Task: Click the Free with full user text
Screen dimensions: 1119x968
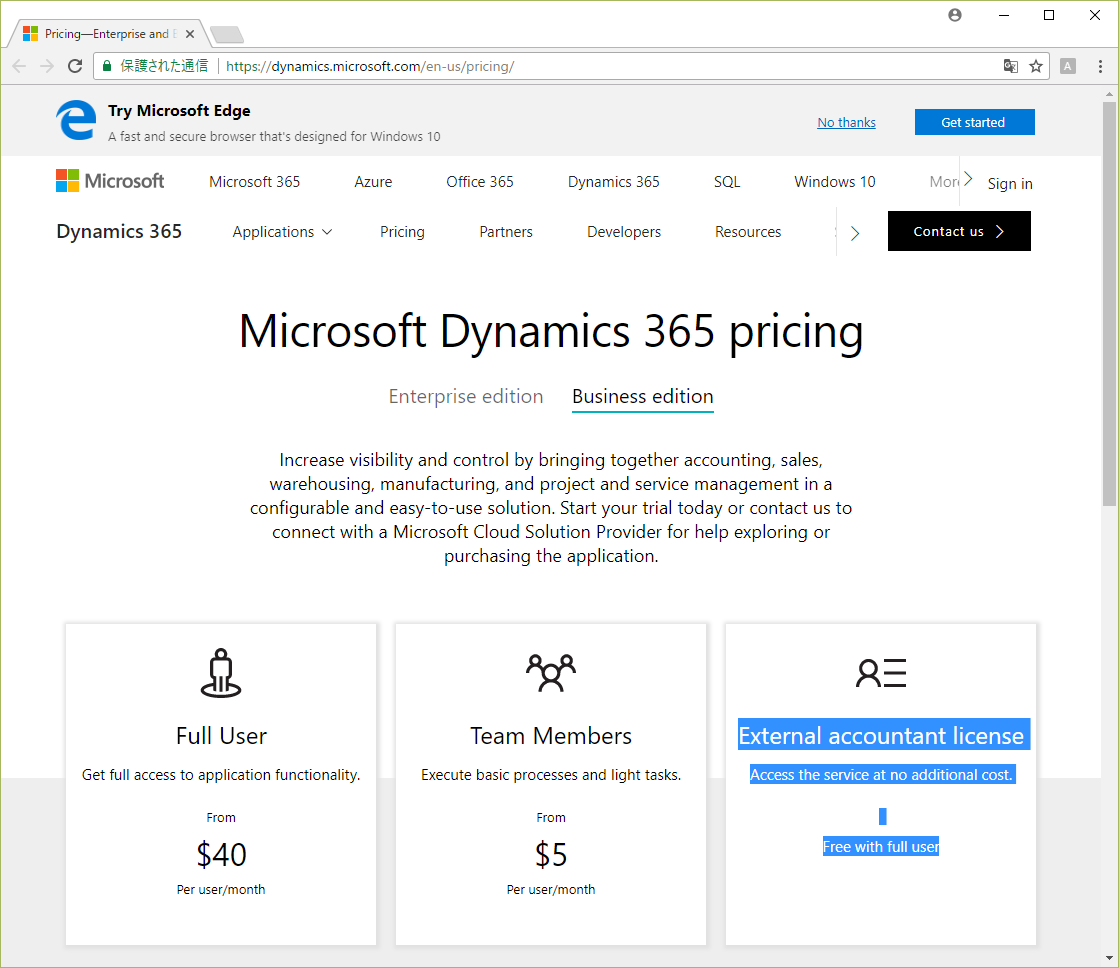Action: tap(881, 847)
